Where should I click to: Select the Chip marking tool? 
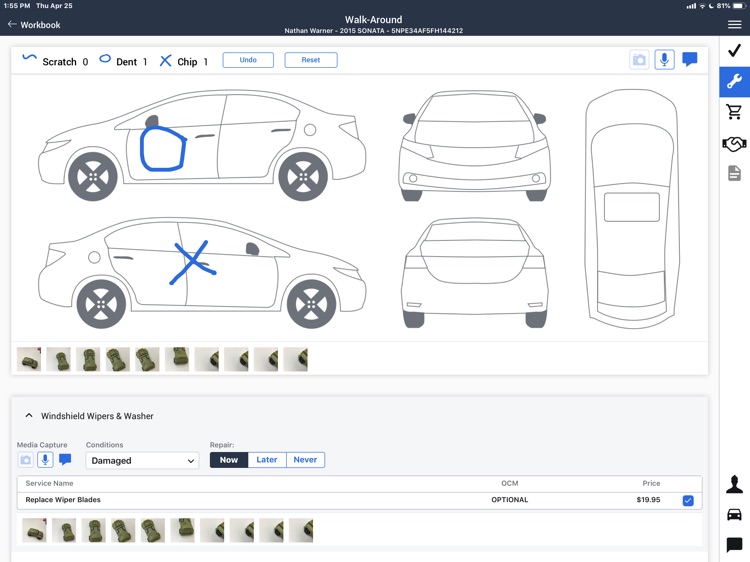coord(184,61)
